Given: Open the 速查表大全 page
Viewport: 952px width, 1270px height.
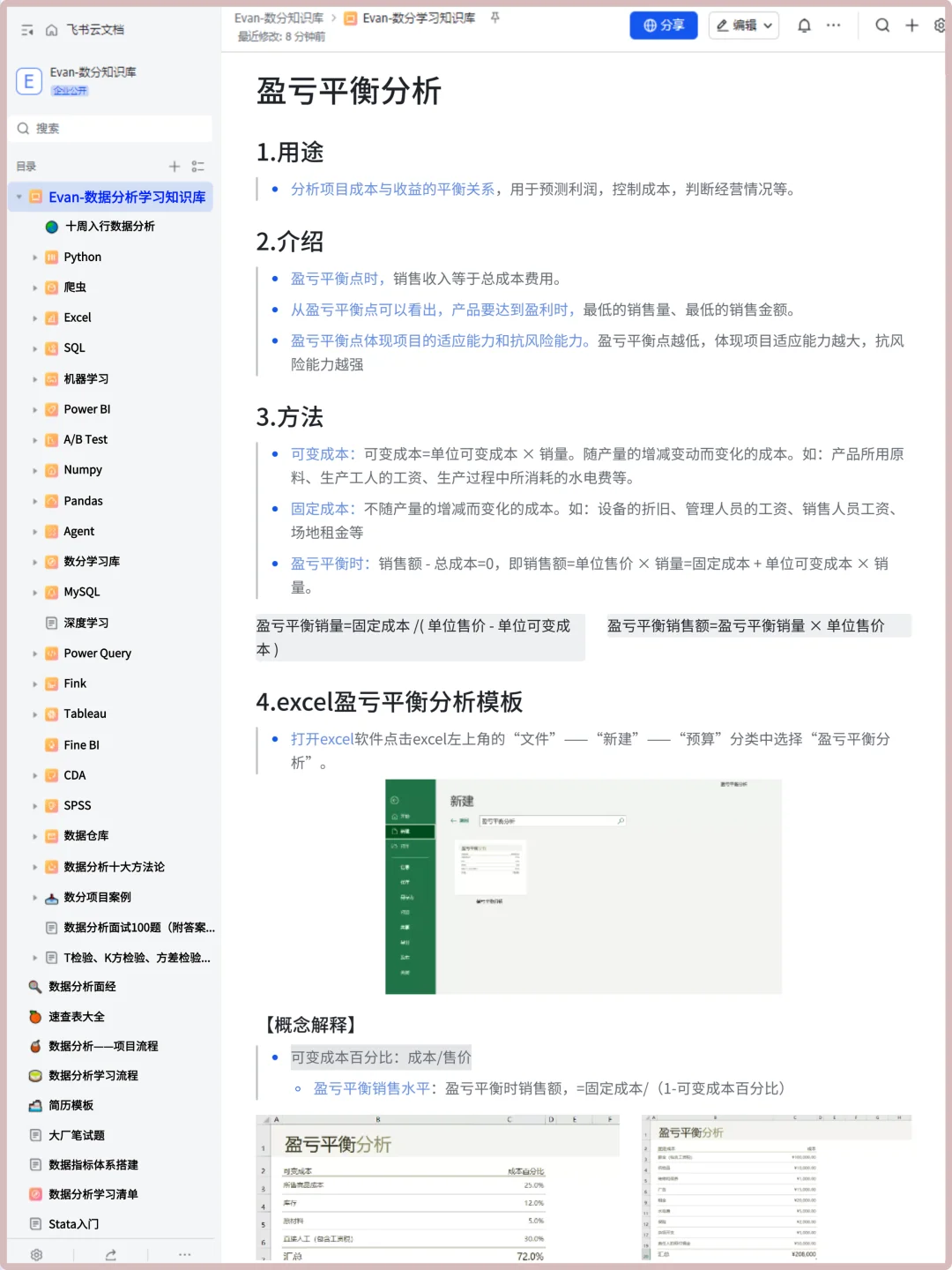Looking at the screenshot, I should point(76,1017).
